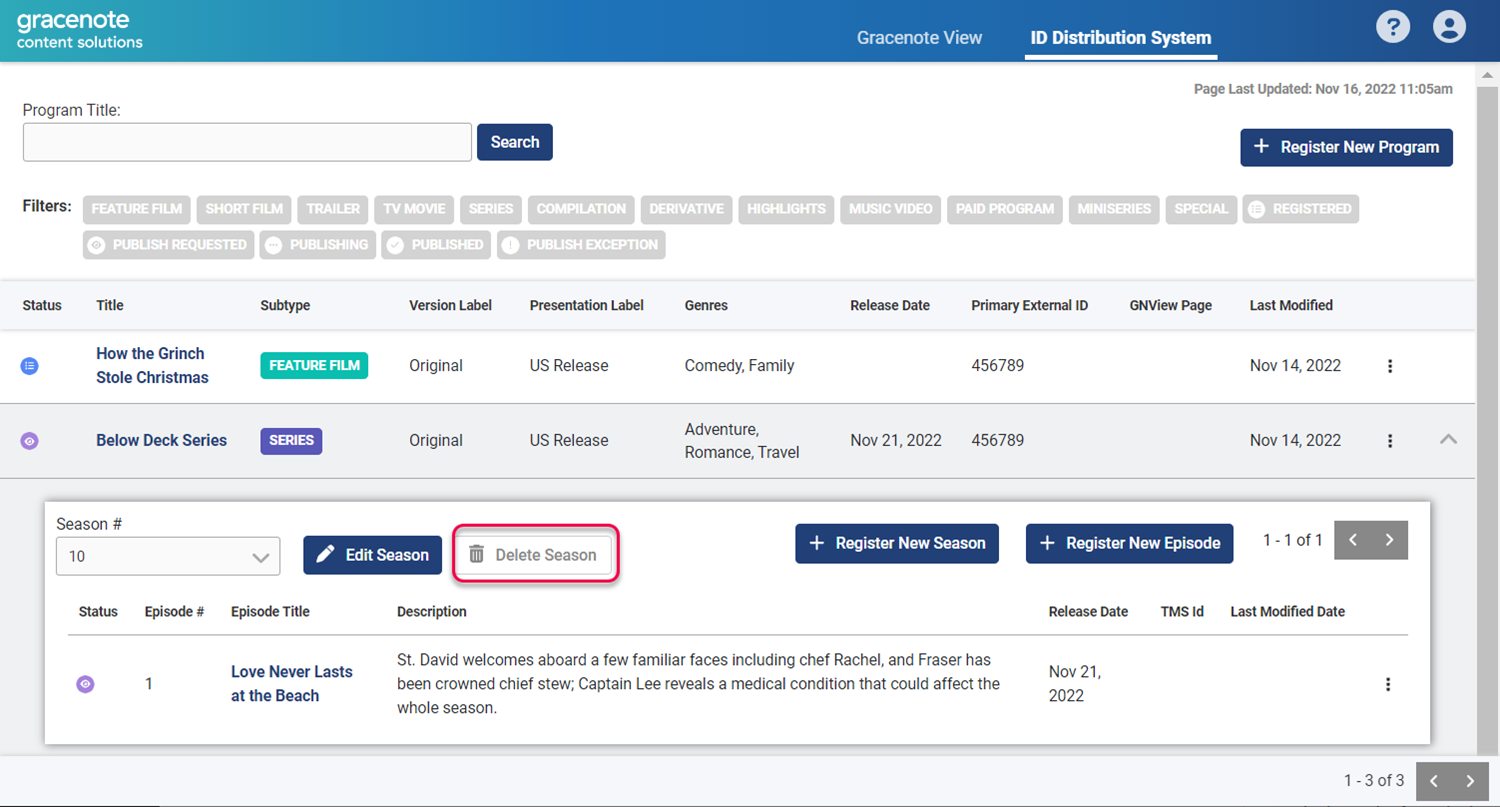Enable the MINISERIES filter chip
Screen dimensions: 1500x807
click(x=1114, y=209)
